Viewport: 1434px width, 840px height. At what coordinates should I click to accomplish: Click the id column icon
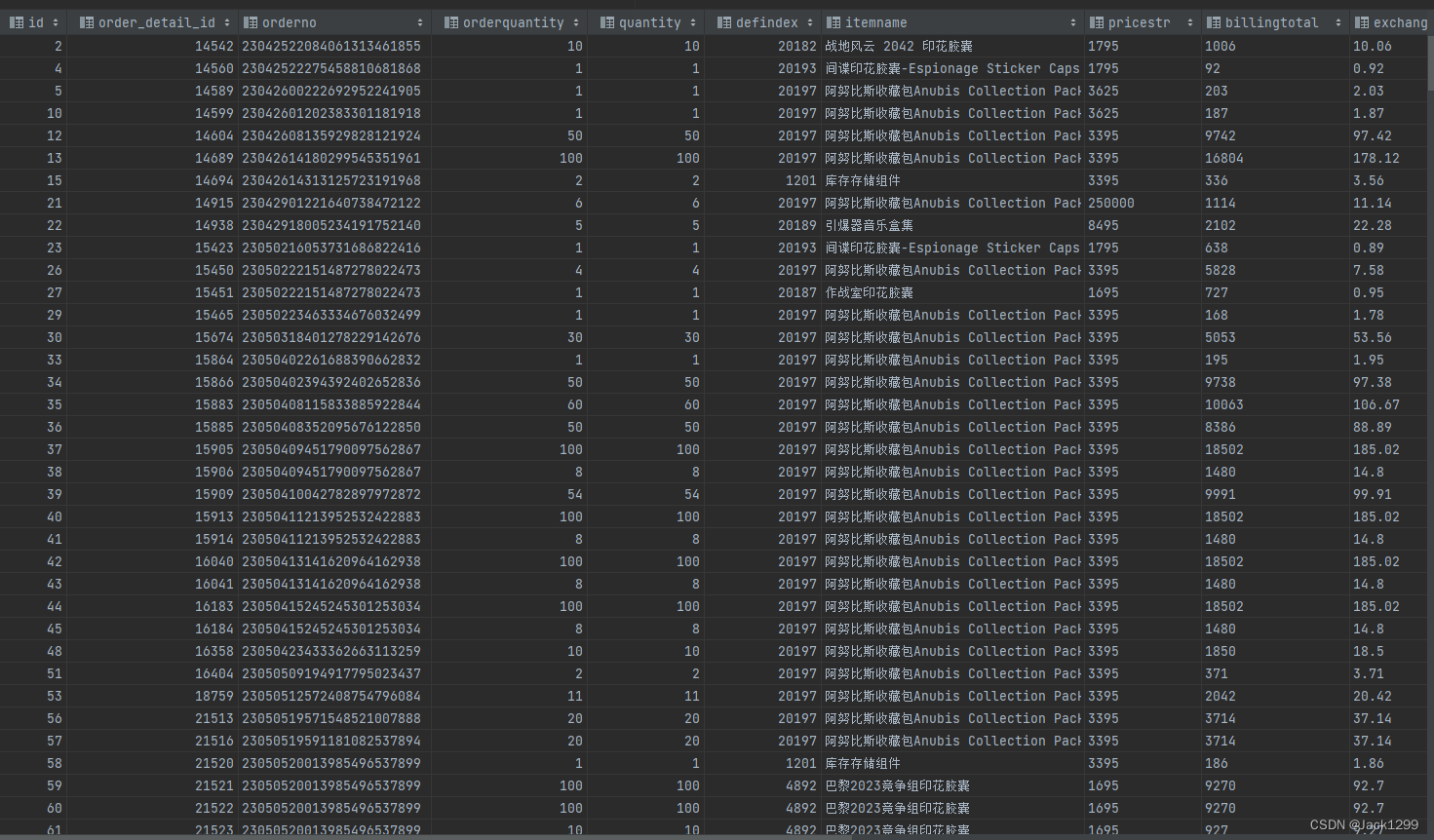coord(17,22)
